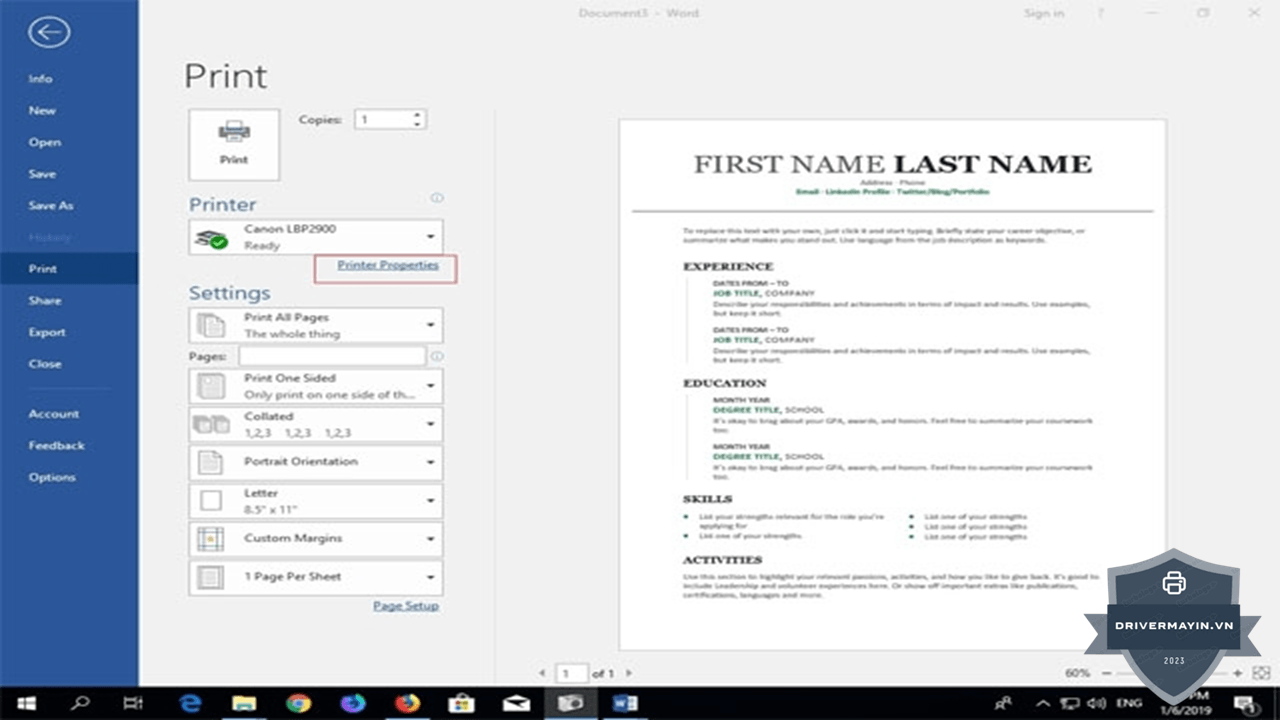This screenshot has width=1280, height=720.
Task: Select Export in the backstage menu
Action: (47, 332)
